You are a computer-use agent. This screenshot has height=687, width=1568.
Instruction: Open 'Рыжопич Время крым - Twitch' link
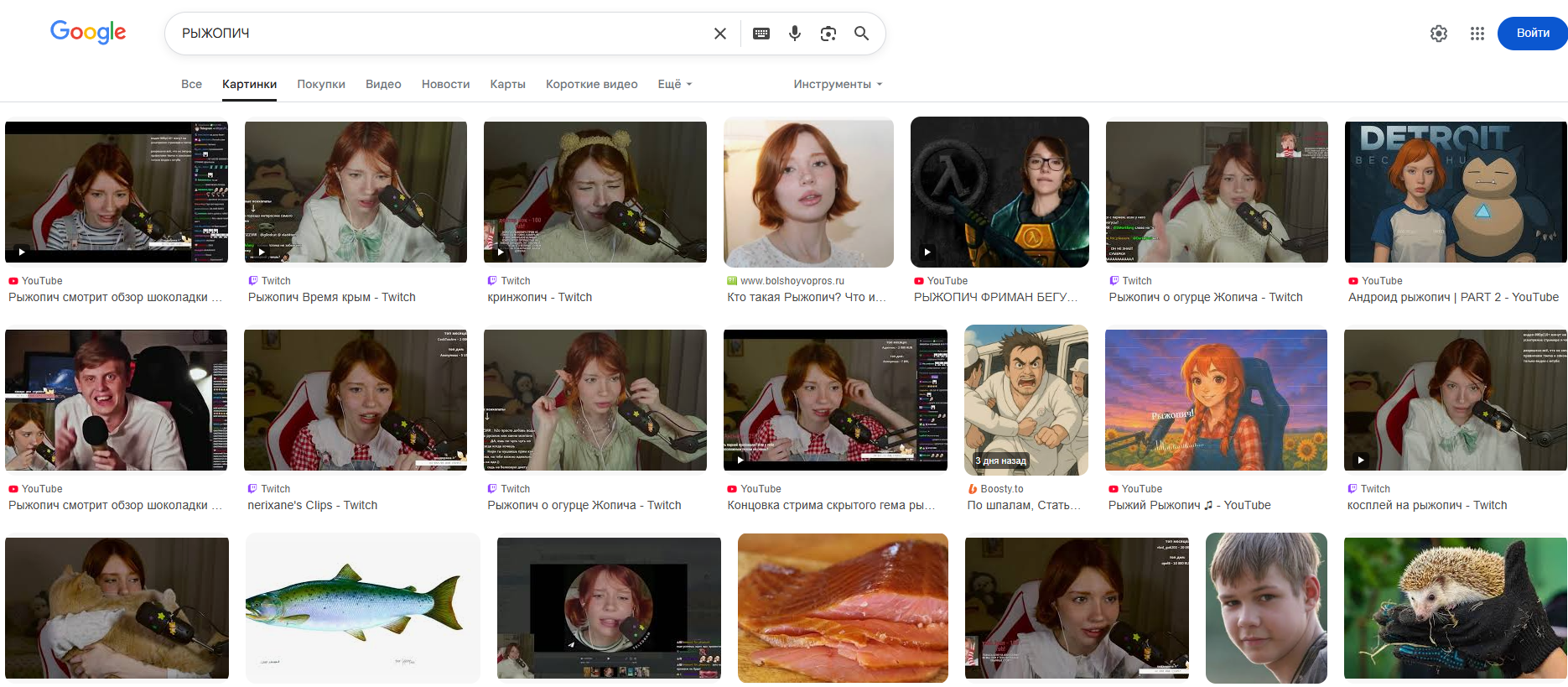tap(332, 297)
